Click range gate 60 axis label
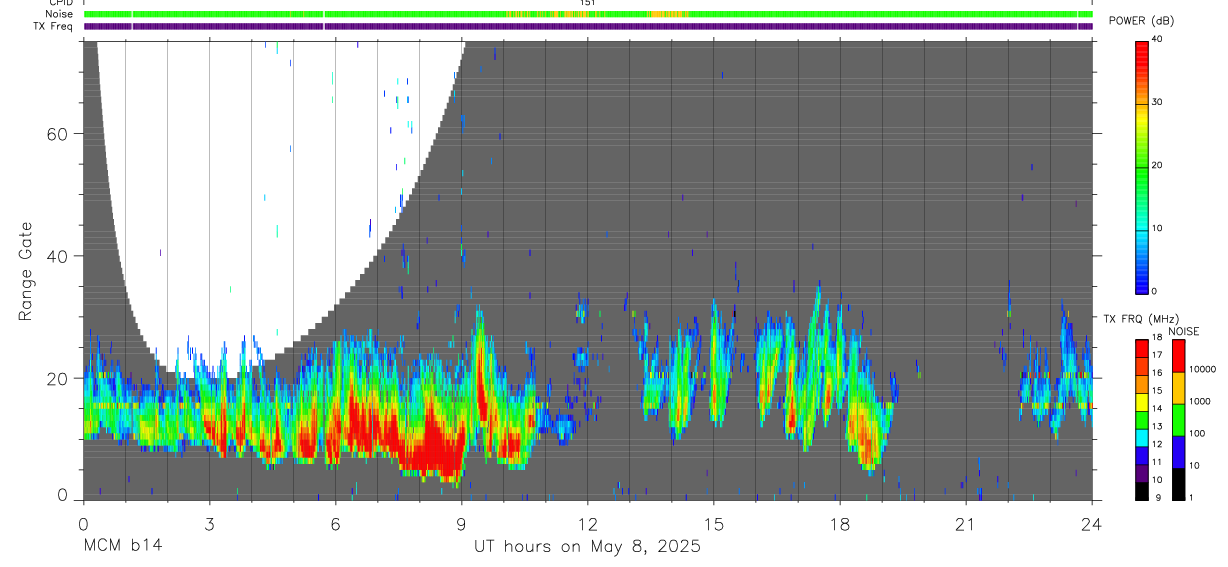Image resolution: width=1228 pixels, height=567 pixels. point(56,134)
